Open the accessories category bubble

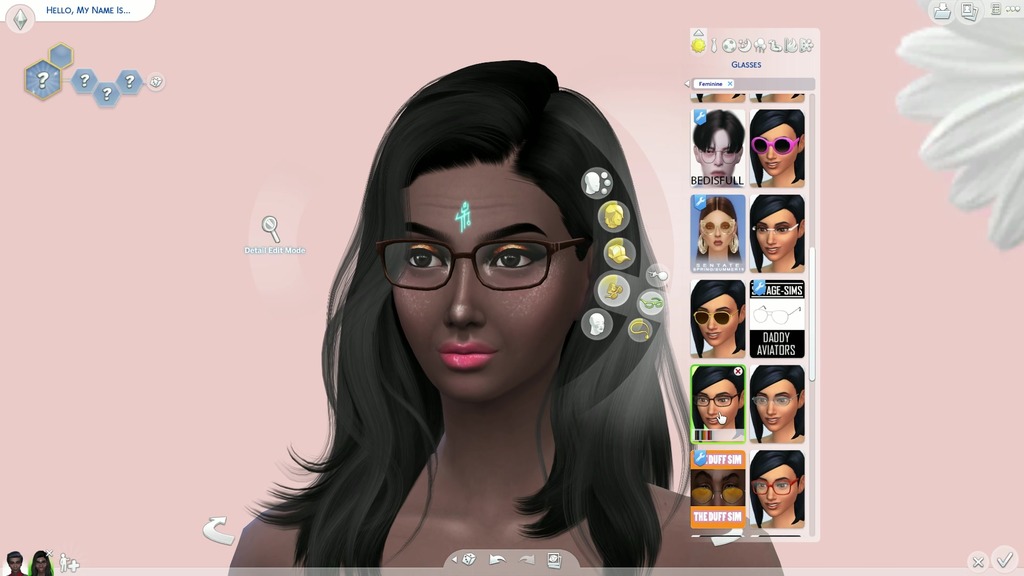click(x=613, y=289)
